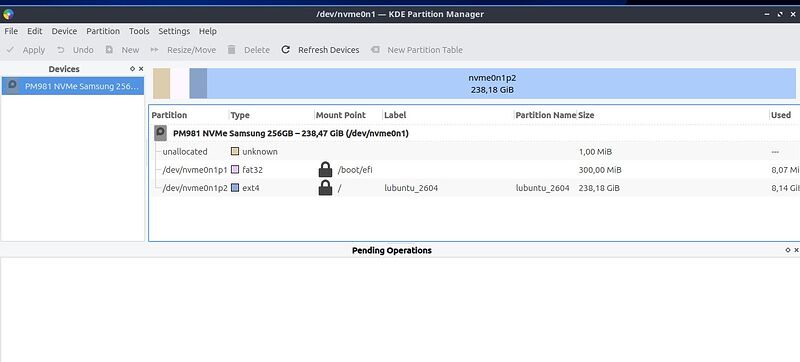Click the Refresh Devices label
The width and height of the screenshot is (800, 362).
click(x=329, y=50)
